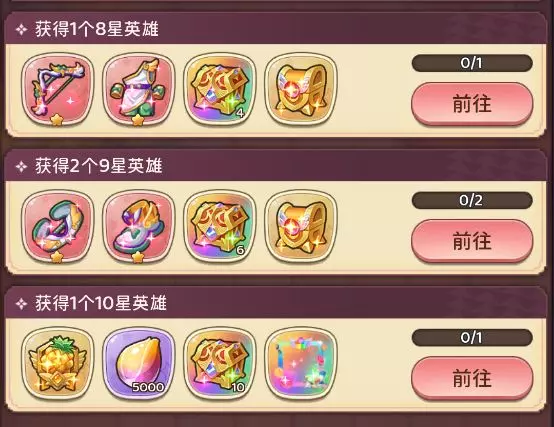Select the golden pineapple badge reward
This screenshot has height=427, width=554.
click(x=58, y=363)
